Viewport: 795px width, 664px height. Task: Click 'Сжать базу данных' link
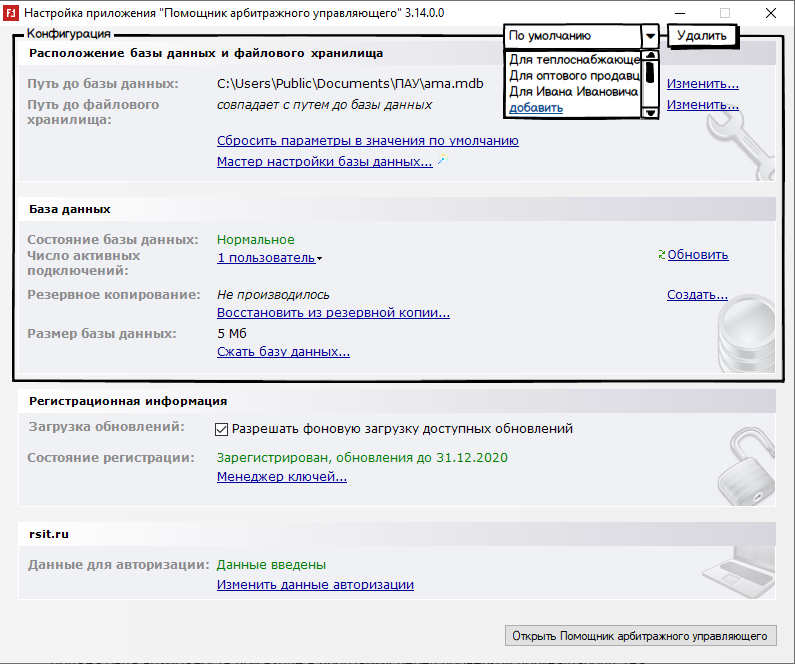click(283, 352)
